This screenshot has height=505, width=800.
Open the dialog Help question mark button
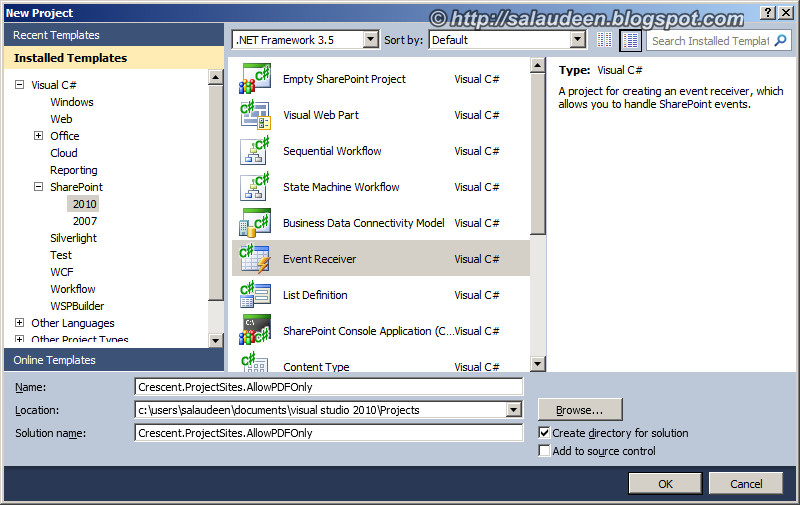pos(768,13)
